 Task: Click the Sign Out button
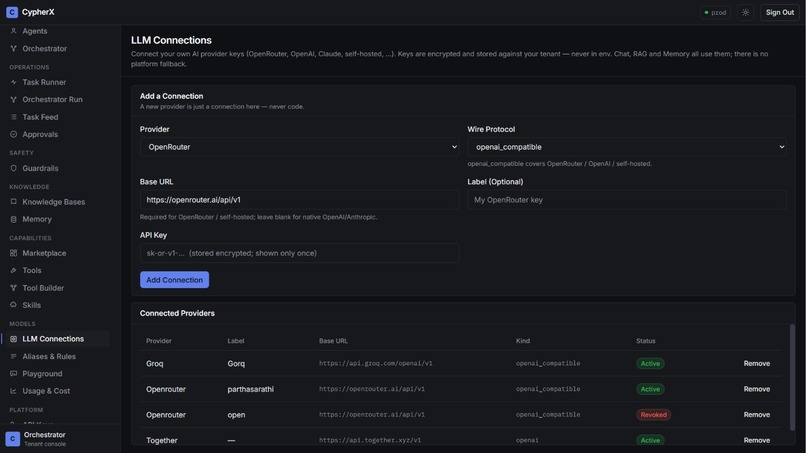tap(779, 12)
